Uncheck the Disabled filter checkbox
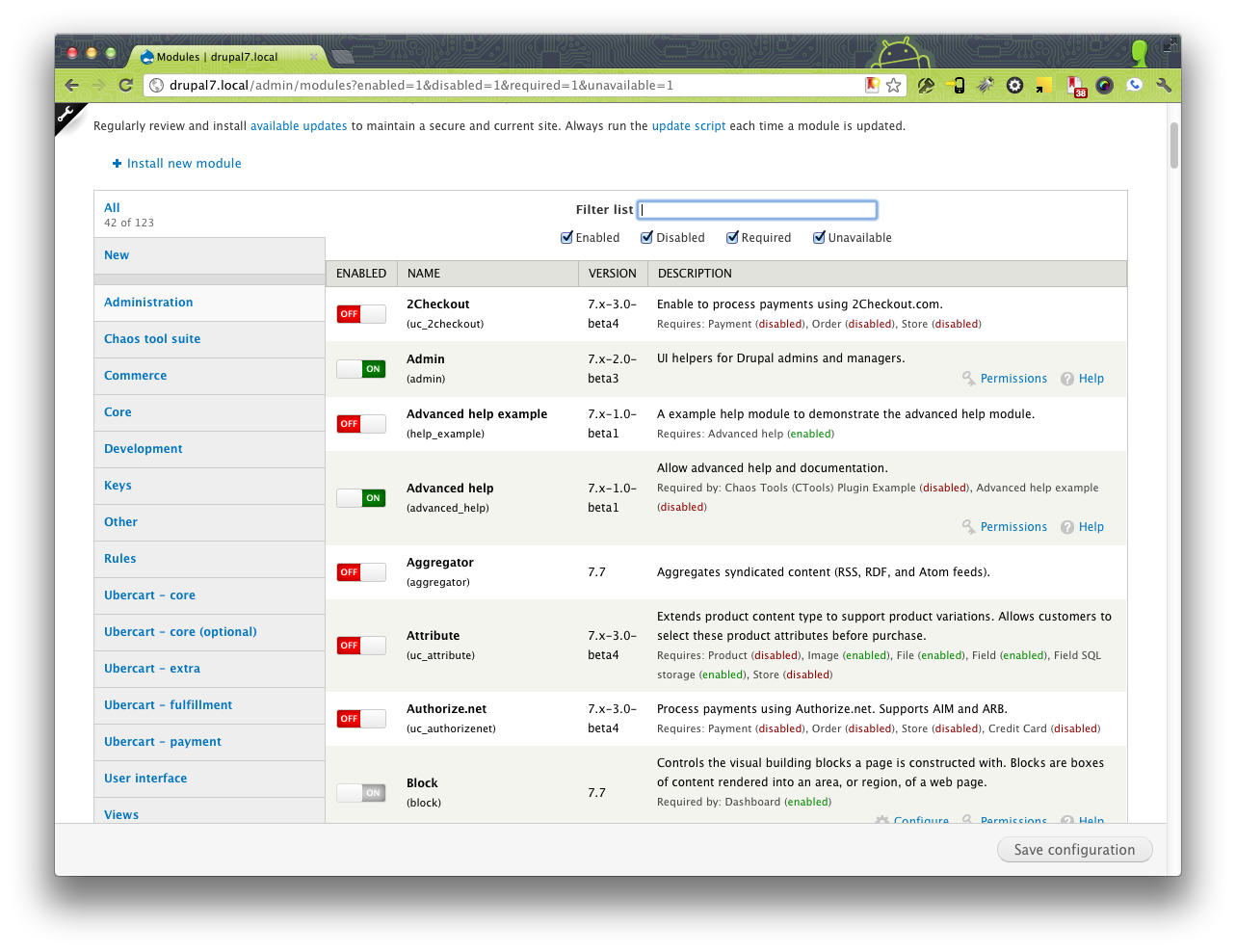Image resolution: width=1236 pixels, height=952 pixels. [647, 237]
